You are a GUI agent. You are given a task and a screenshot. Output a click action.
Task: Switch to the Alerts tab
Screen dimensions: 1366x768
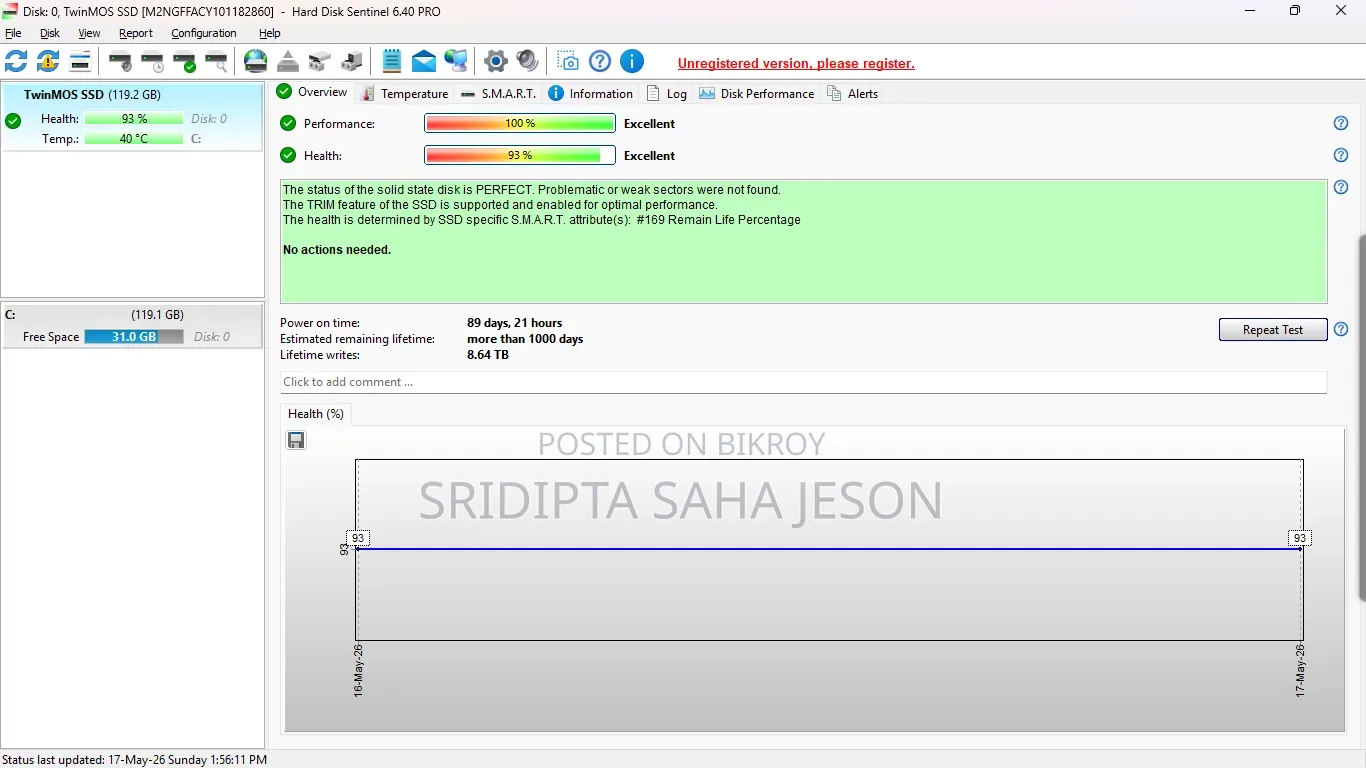click(853, 93)
